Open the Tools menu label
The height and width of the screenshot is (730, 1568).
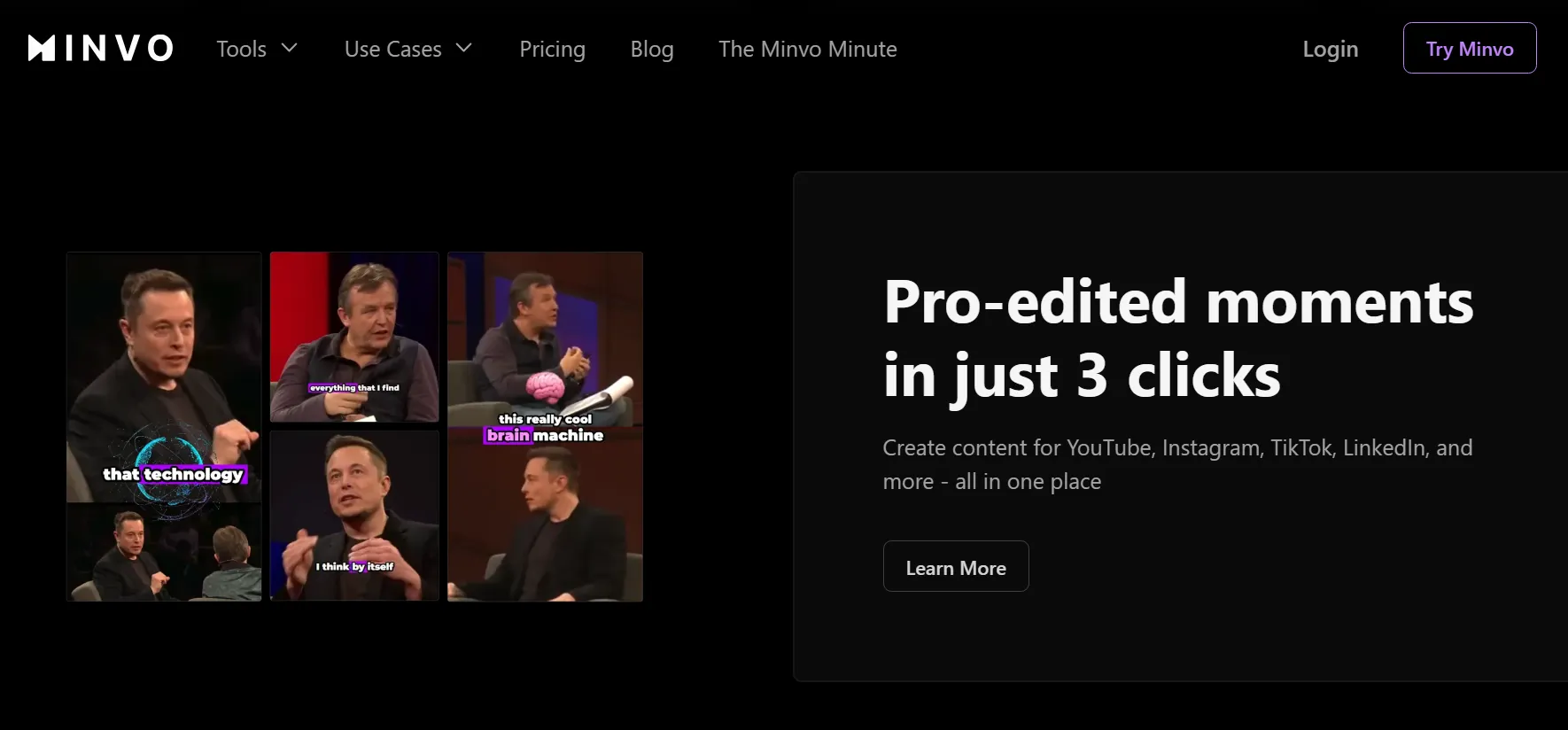tap(241, 50)
